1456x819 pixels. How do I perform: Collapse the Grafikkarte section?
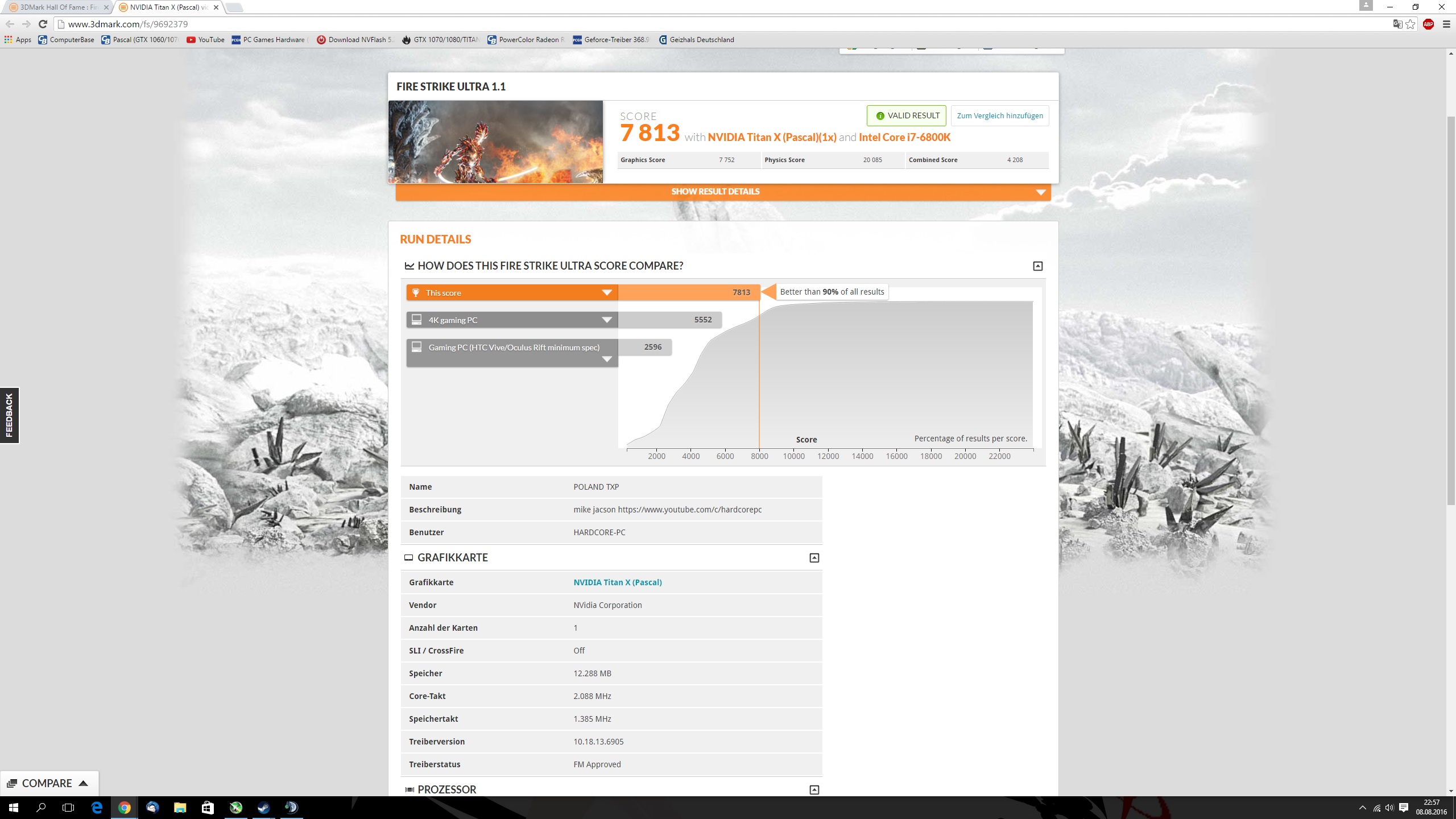(x=814, y=558)
